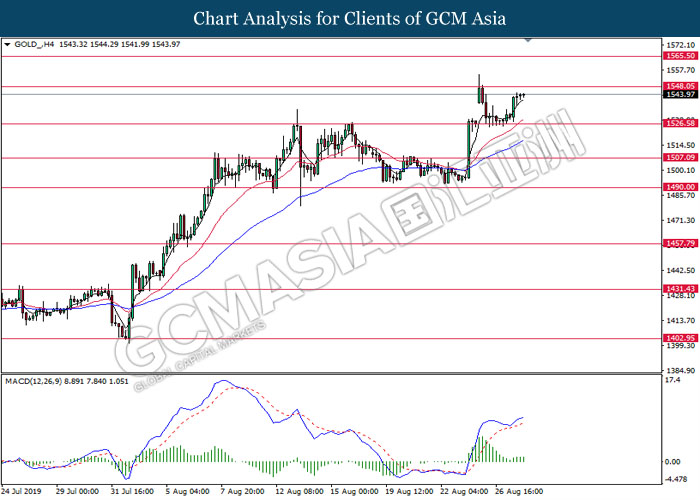This screenshot has height=500, width=700.
Task: Click the 1384.90 price axis value
Action: coord(680,370)
